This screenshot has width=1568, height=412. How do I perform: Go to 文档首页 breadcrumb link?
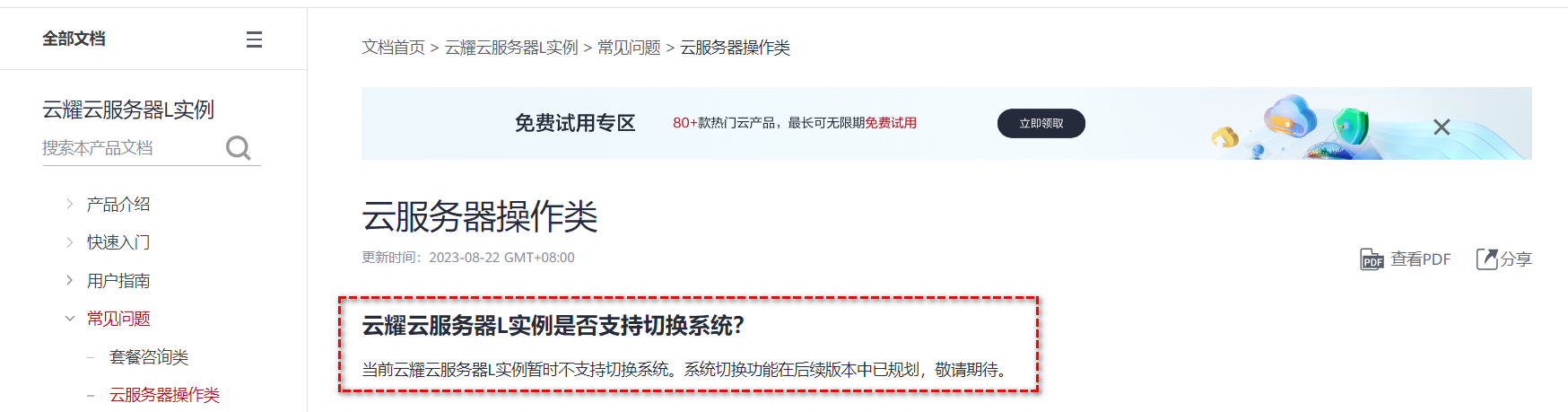393,48
